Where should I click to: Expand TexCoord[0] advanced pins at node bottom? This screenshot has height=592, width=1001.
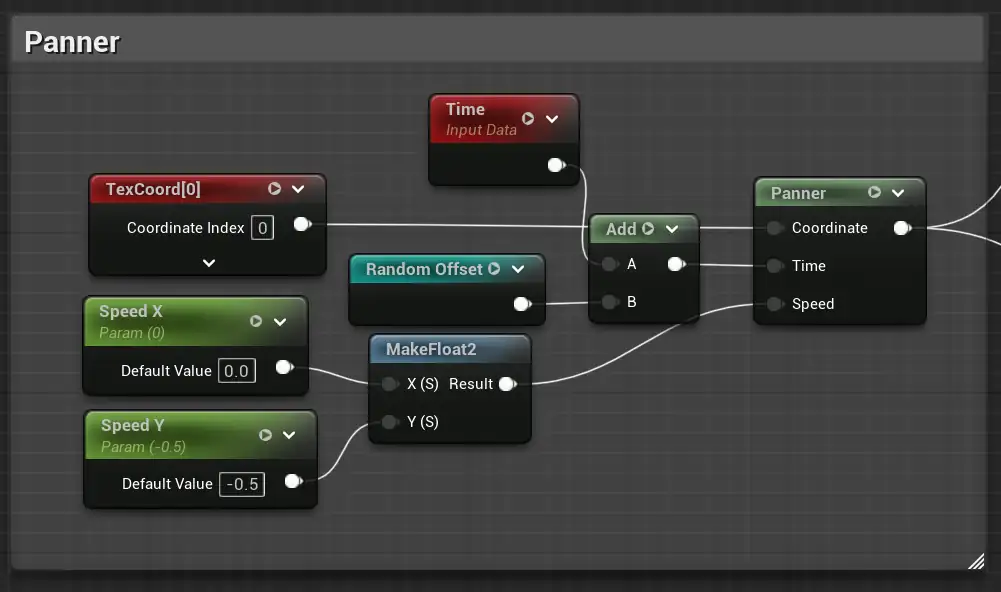209,262
